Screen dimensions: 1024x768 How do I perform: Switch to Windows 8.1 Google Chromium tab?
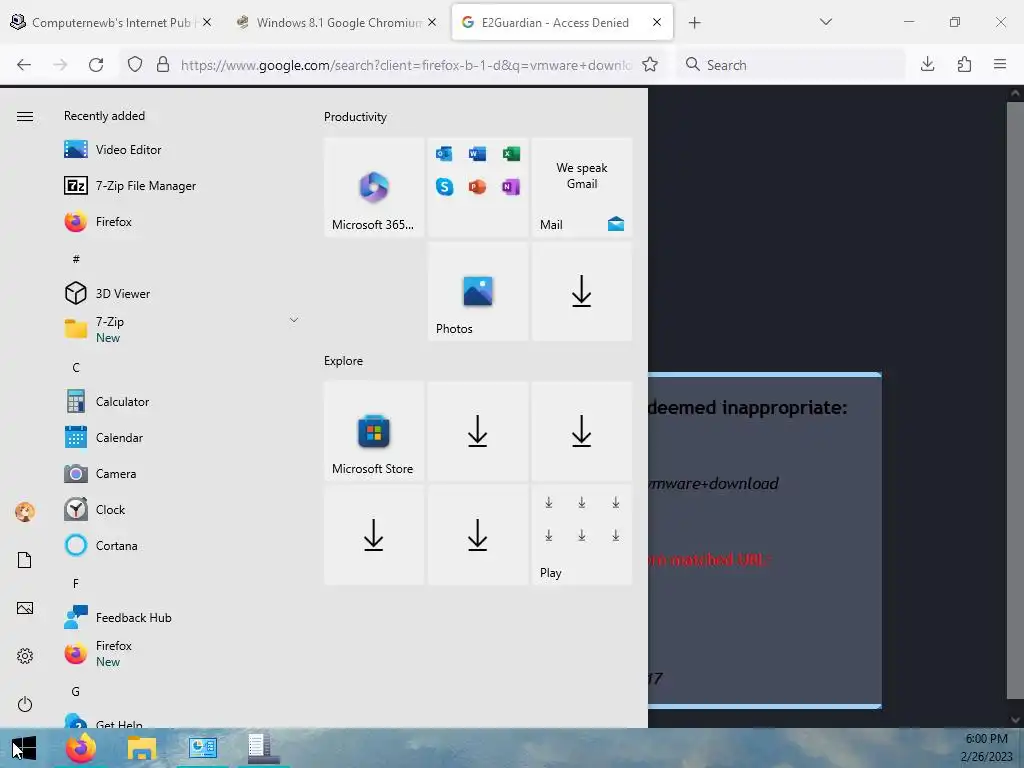tap(338, 22)
